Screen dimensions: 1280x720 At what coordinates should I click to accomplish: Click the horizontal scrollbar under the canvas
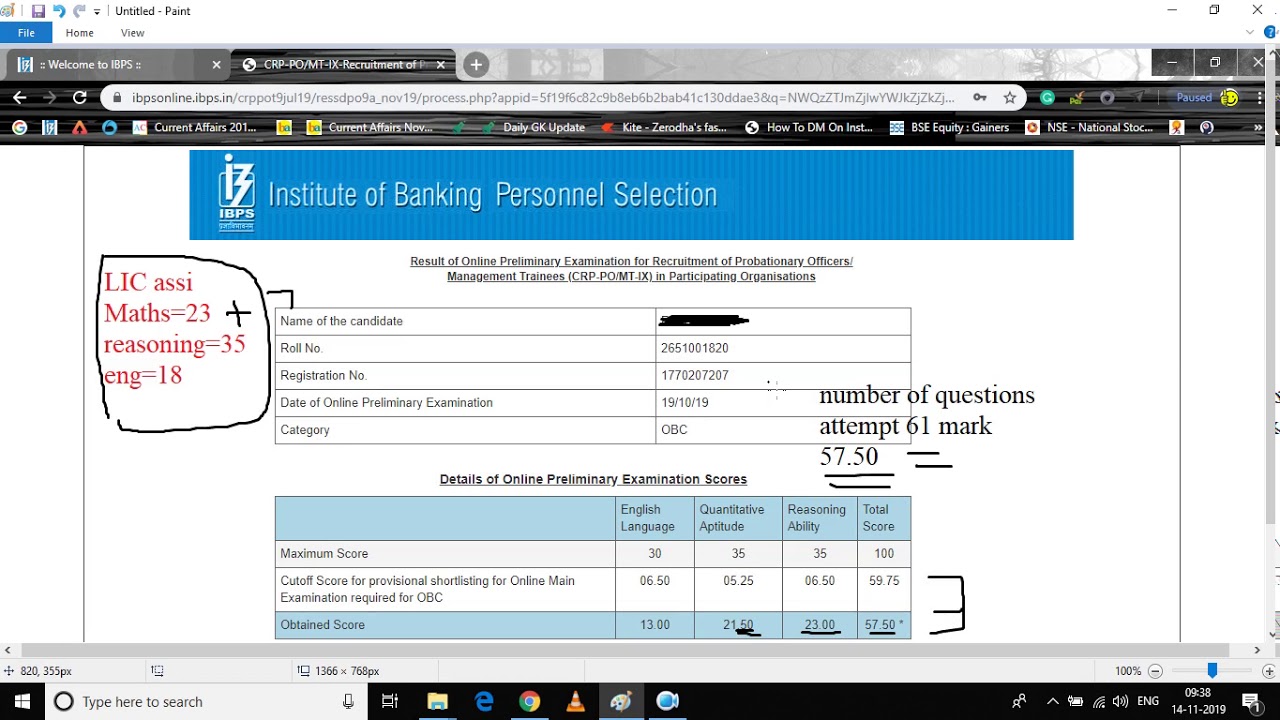click(632, 651)
